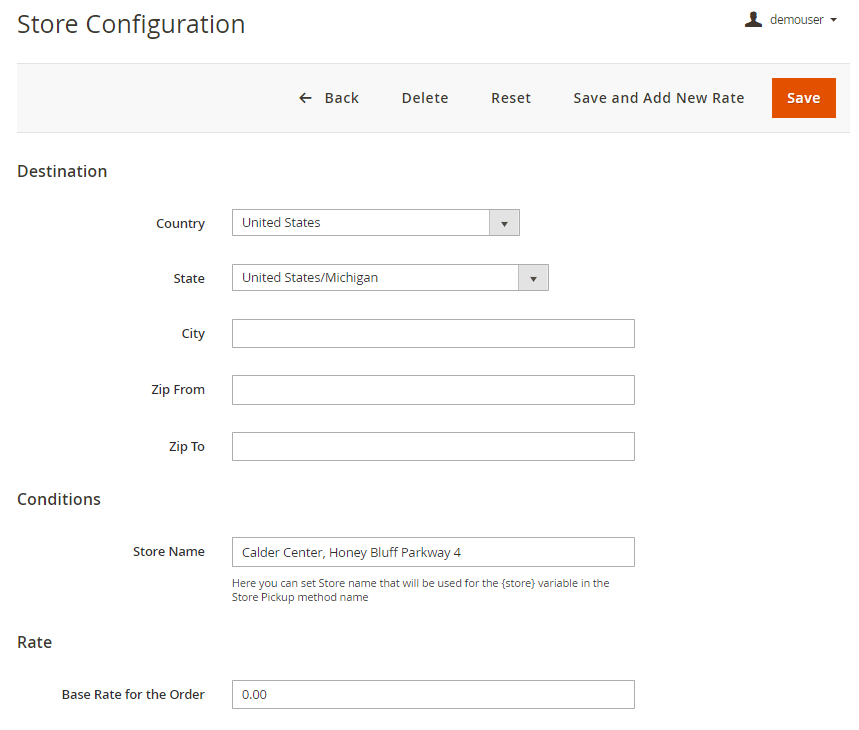Image resolution: width=859 pixels, height=730 pixels.
Task: Select the Zip To input box
Action: pyautogui.click(x=433, y=447)
